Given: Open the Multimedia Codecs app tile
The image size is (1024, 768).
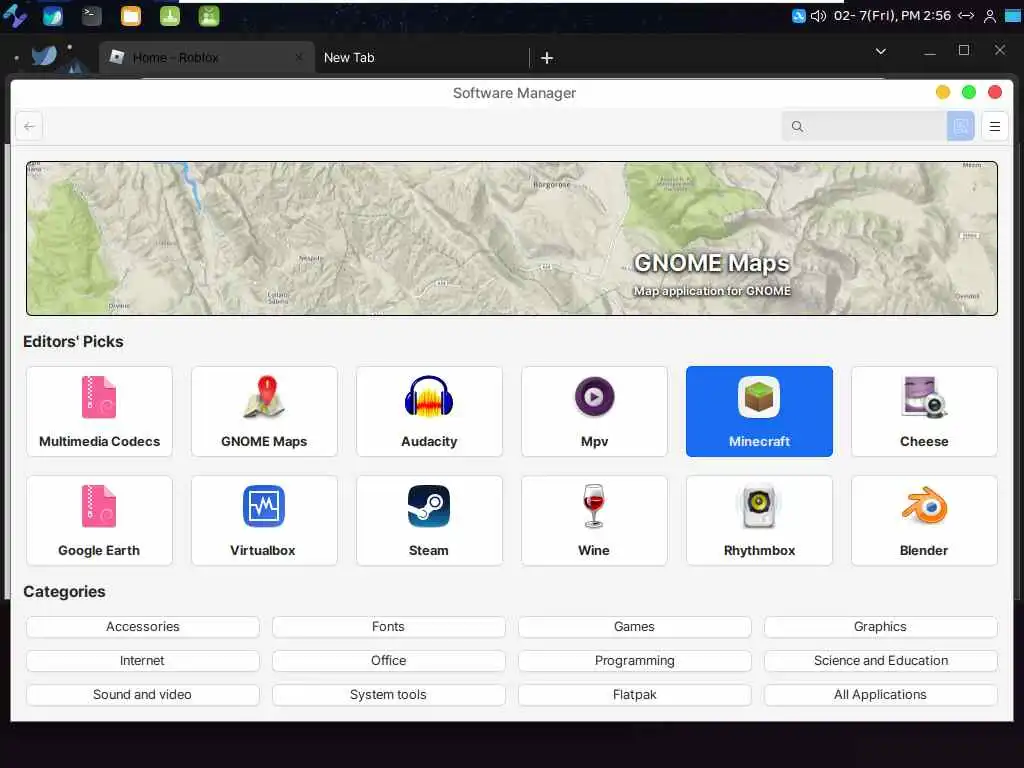Looking at the screenshot, I should point(99,411).
